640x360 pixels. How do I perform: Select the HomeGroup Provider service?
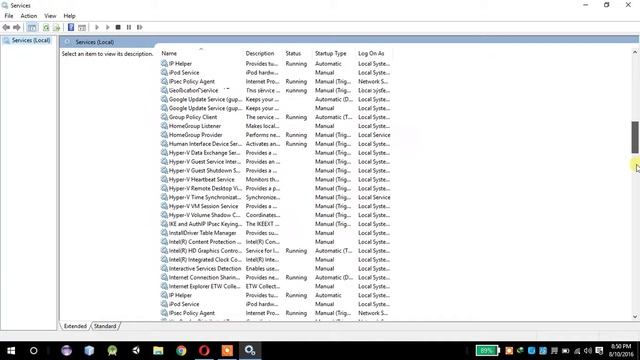276,135
